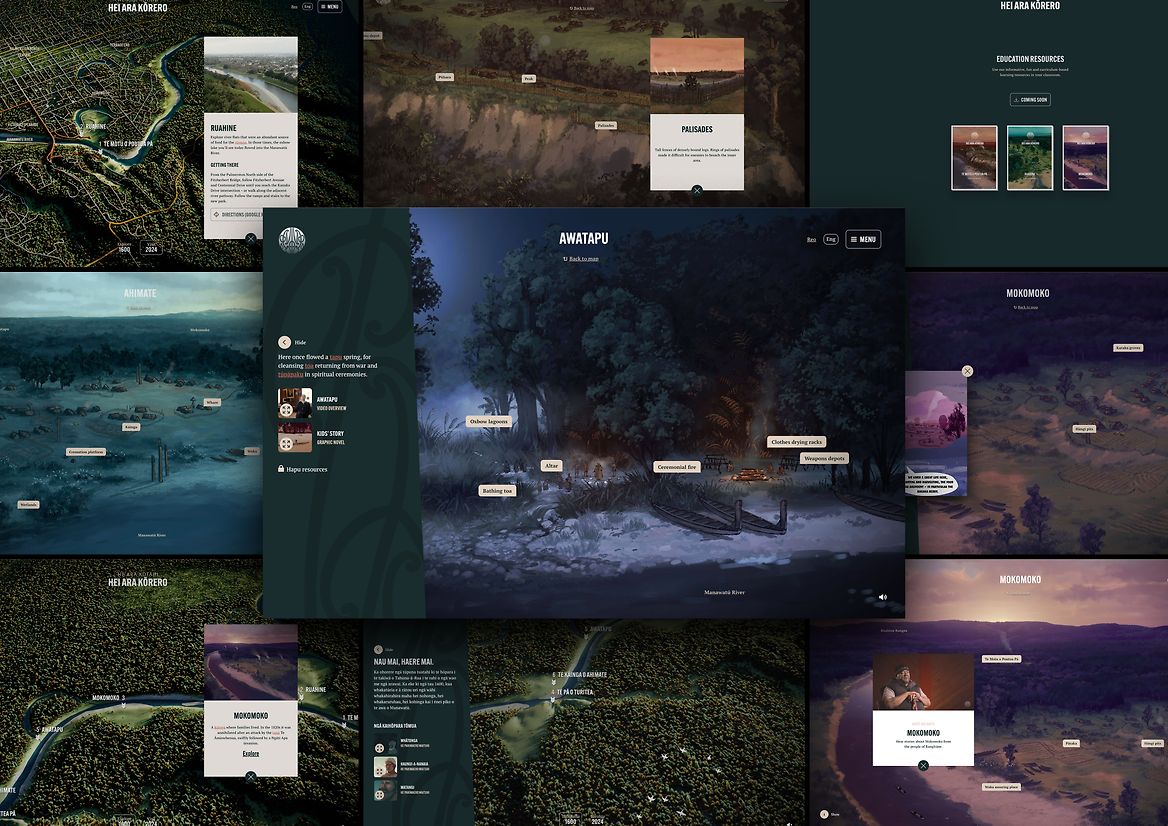
Task: Dismiss the comic panel with X icon
Action: (967, 371)
